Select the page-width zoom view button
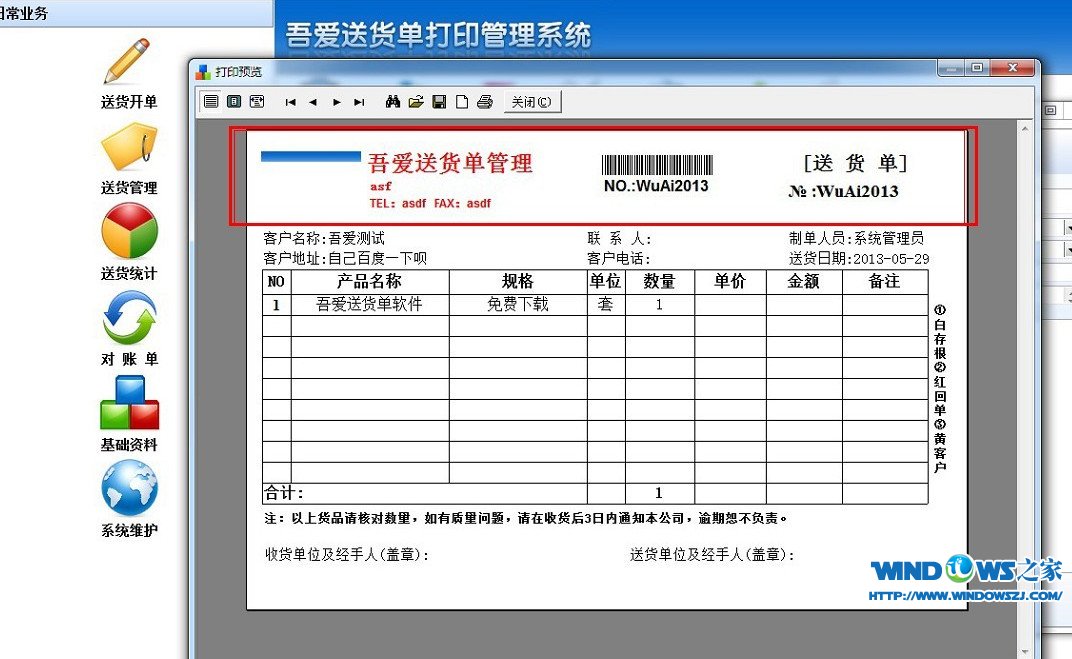This screenshot has height=659, width=1072. pos(257,102)
